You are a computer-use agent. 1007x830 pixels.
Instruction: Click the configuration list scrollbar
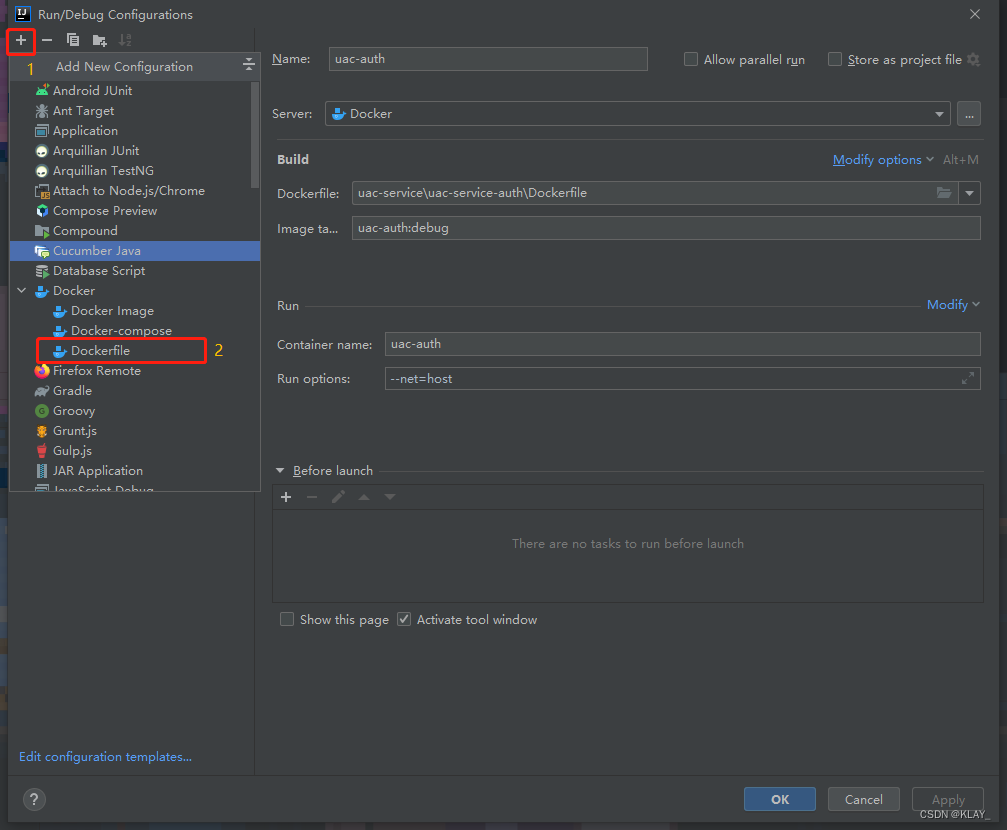[255, 135]
